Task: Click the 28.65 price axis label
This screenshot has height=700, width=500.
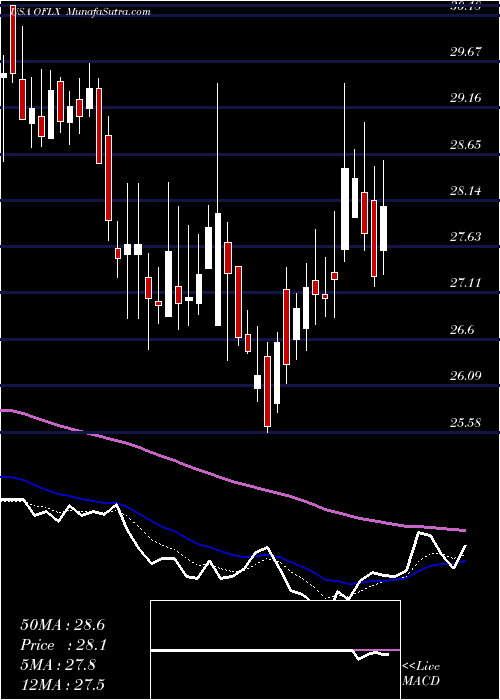Action: point(466,145)
